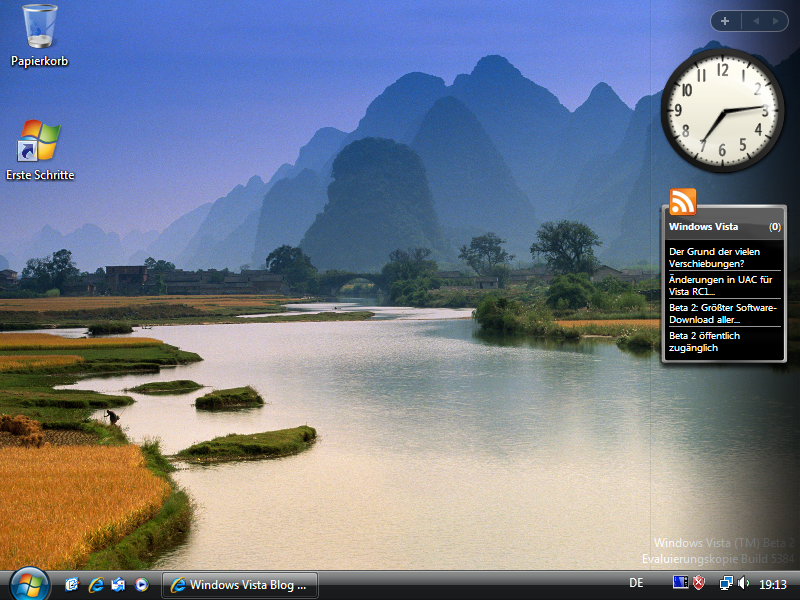Open the Windows Start orb
The height and width of the screenshot is (600, 800).
point(28,583)
